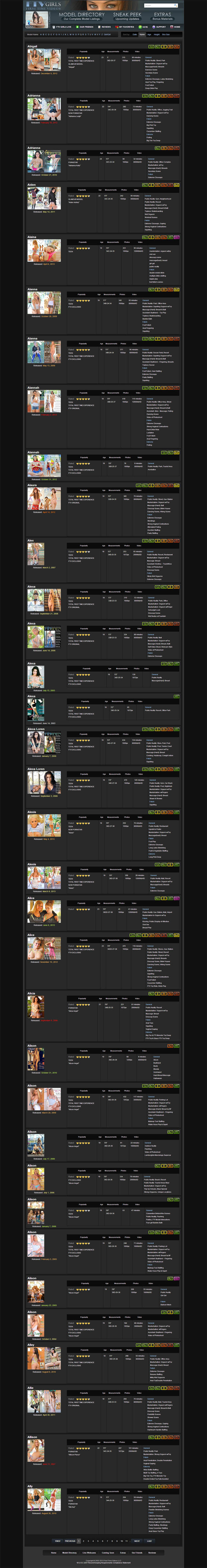The width and height of the screenshot is (207, 1568).
Task: Open Reviews in the top navigation
Action: pyautogui.click(x=105, y=27)
